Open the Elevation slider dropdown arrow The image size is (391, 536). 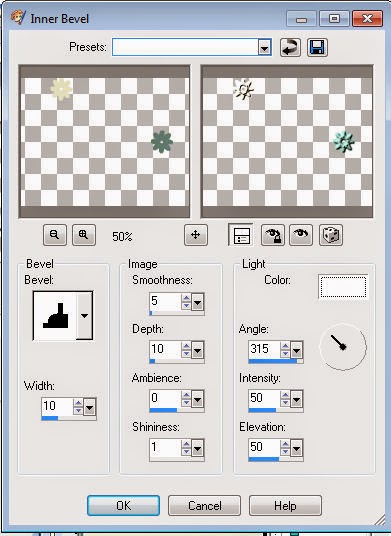(x=296, y=448)
